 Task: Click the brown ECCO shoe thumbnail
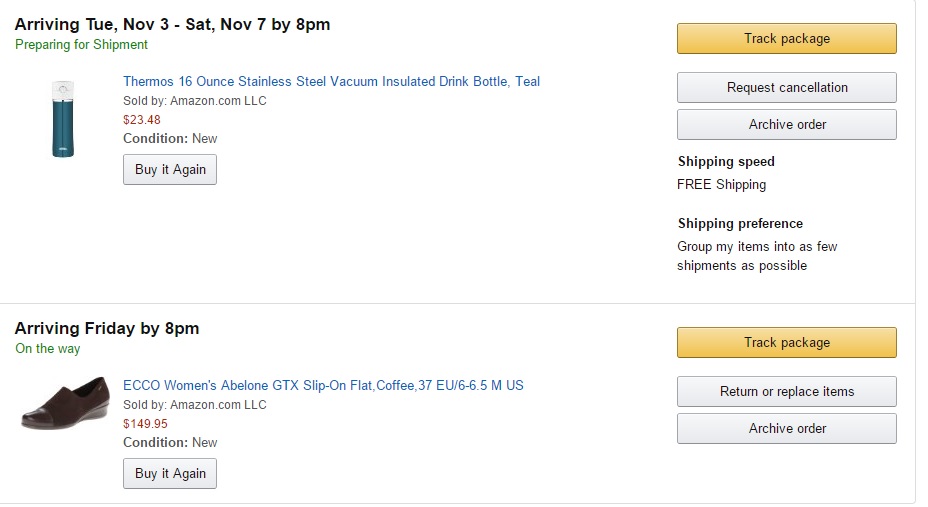tap(65, 403)
